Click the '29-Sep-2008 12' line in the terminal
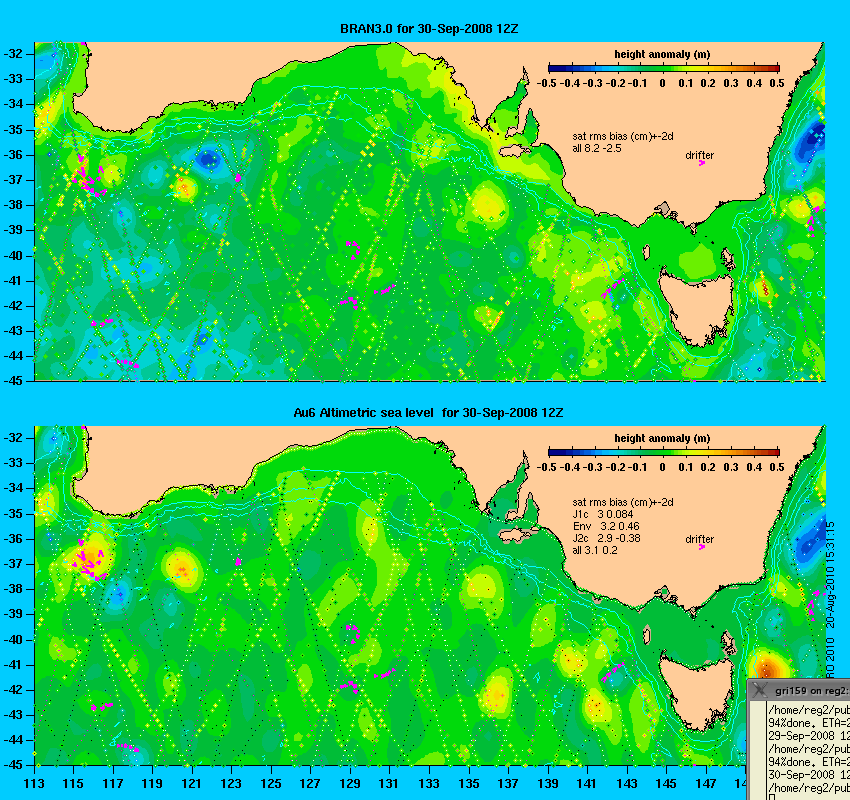Image resolution: width=850 pixels, height=800 pixels. pyautogui.click(x=809, y=736)
